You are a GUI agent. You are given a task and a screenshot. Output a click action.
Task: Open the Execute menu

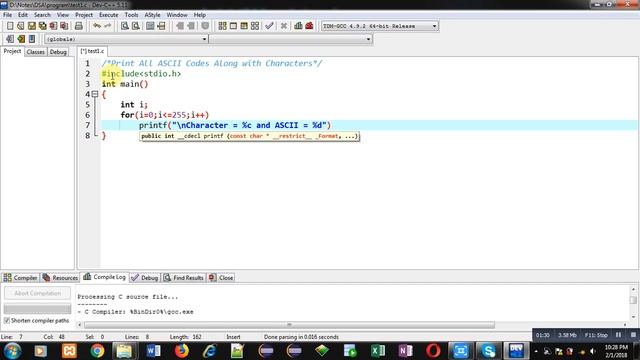click(x=109, y=15)
